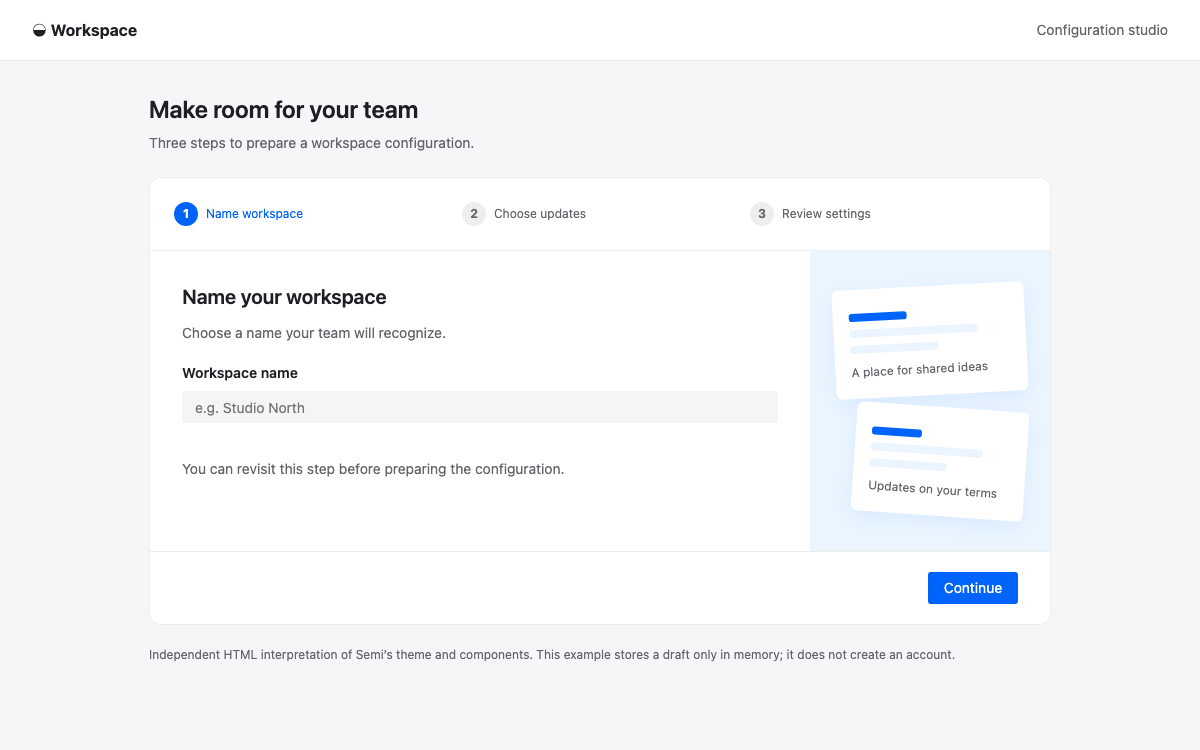
Task: Click the Workspace half-circle logo icon
Action: [x=39, y=31]
